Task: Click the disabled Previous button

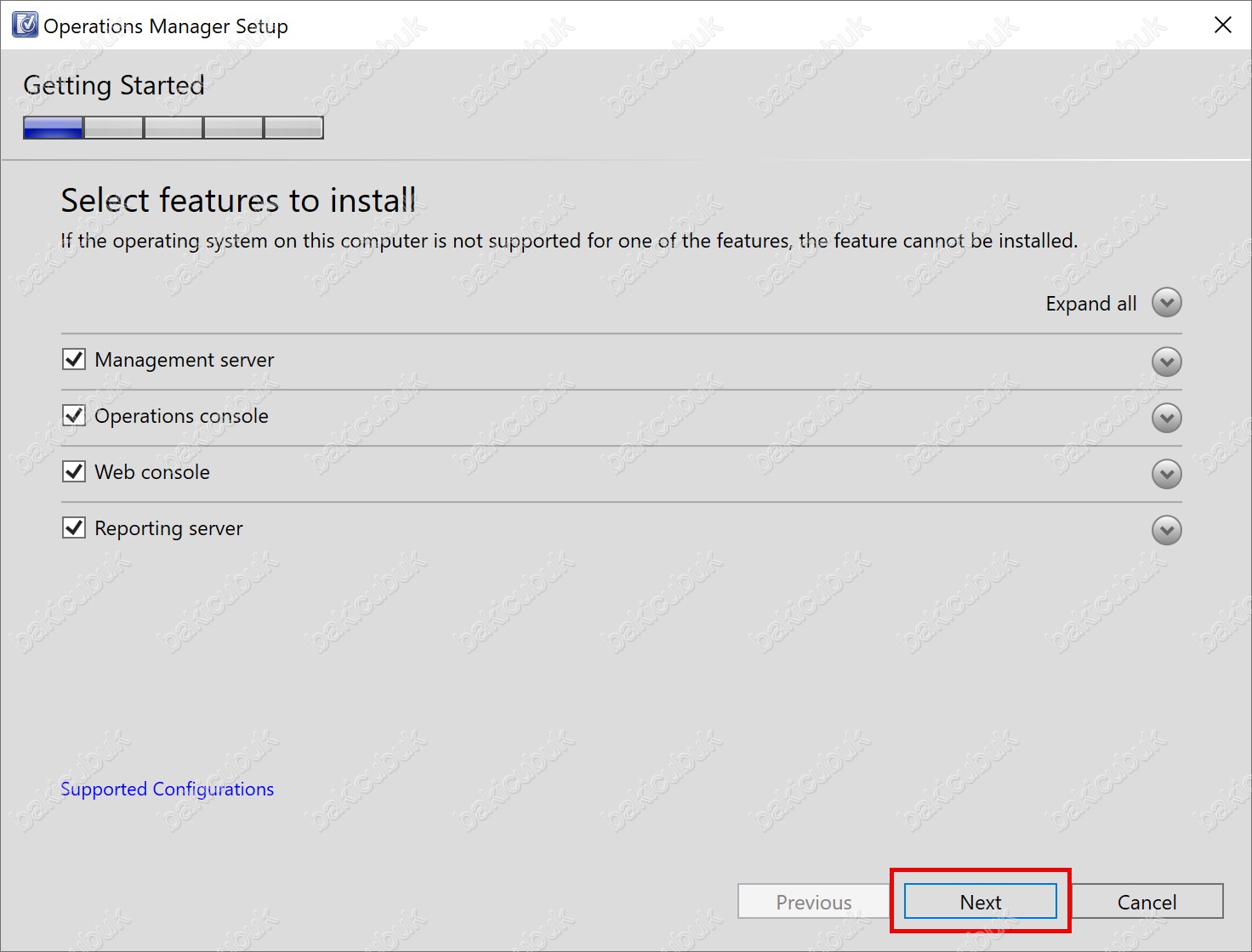Action: [813, 902]
